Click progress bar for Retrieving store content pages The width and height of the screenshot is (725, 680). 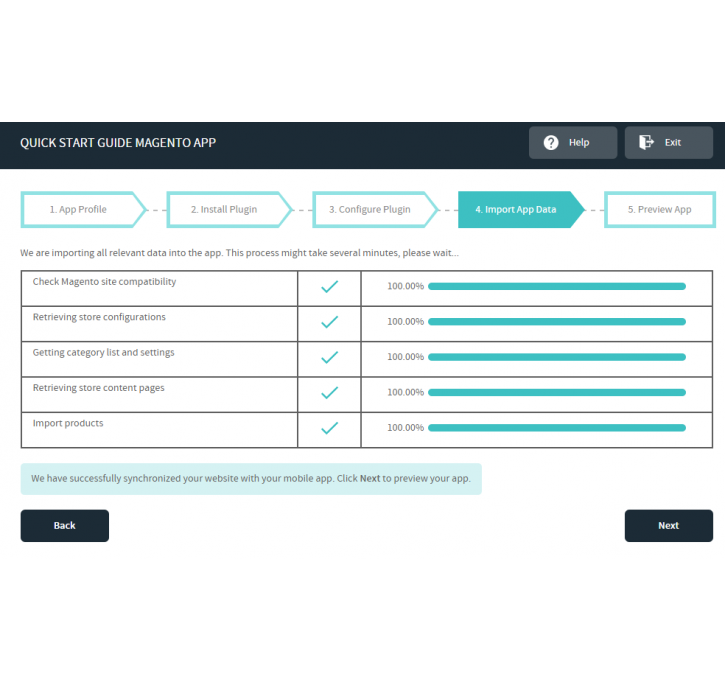(557, 392)
